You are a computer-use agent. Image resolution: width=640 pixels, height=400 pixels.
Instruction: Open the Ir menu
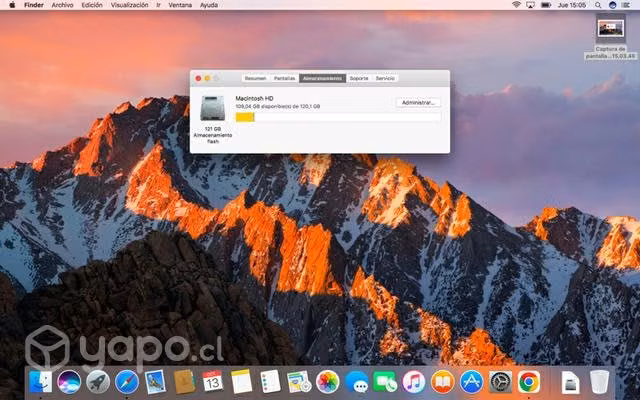point(158,5)
